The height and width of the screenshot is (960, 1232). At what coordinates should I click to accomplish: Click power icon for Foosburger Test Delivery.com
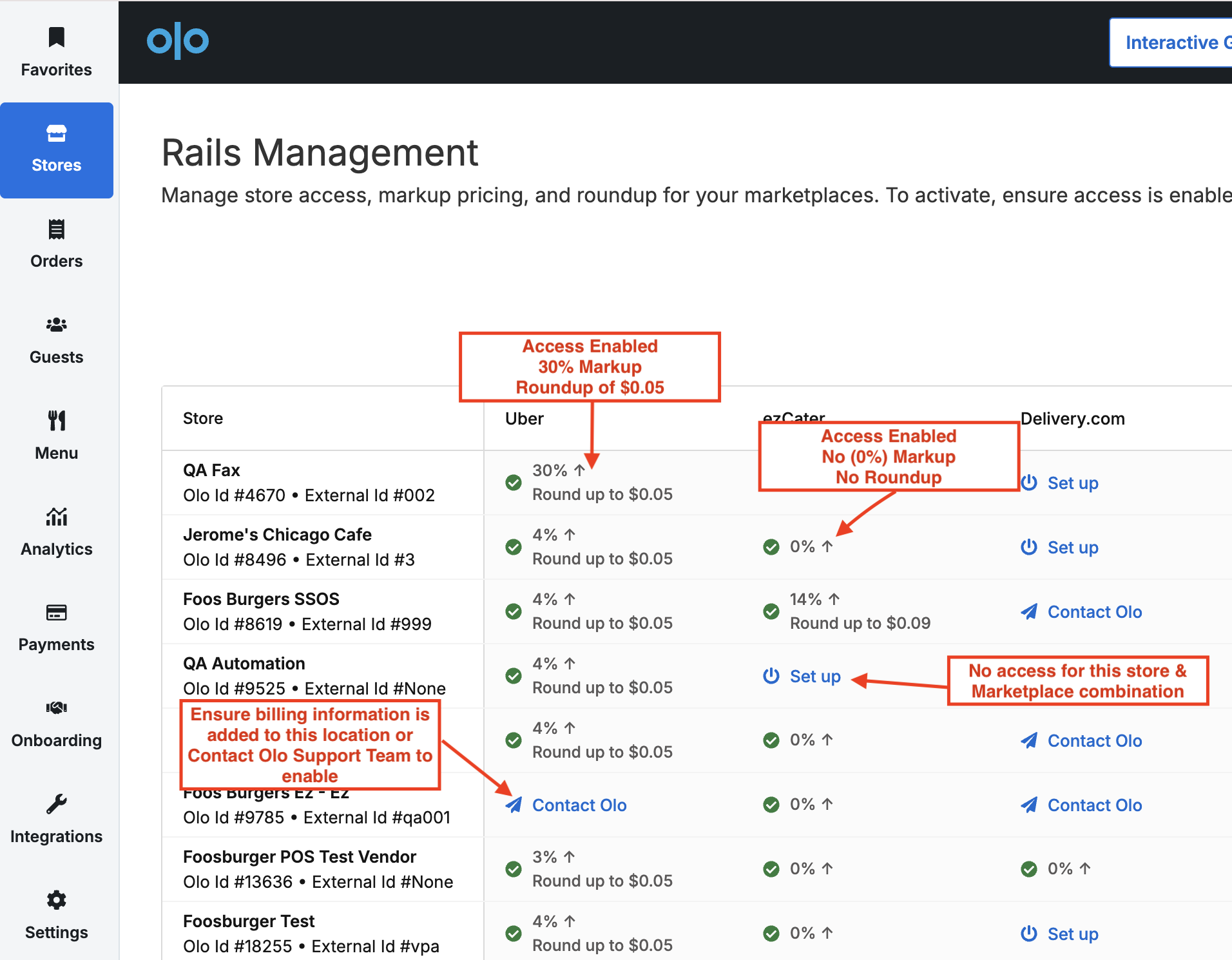pos(1029,933)
